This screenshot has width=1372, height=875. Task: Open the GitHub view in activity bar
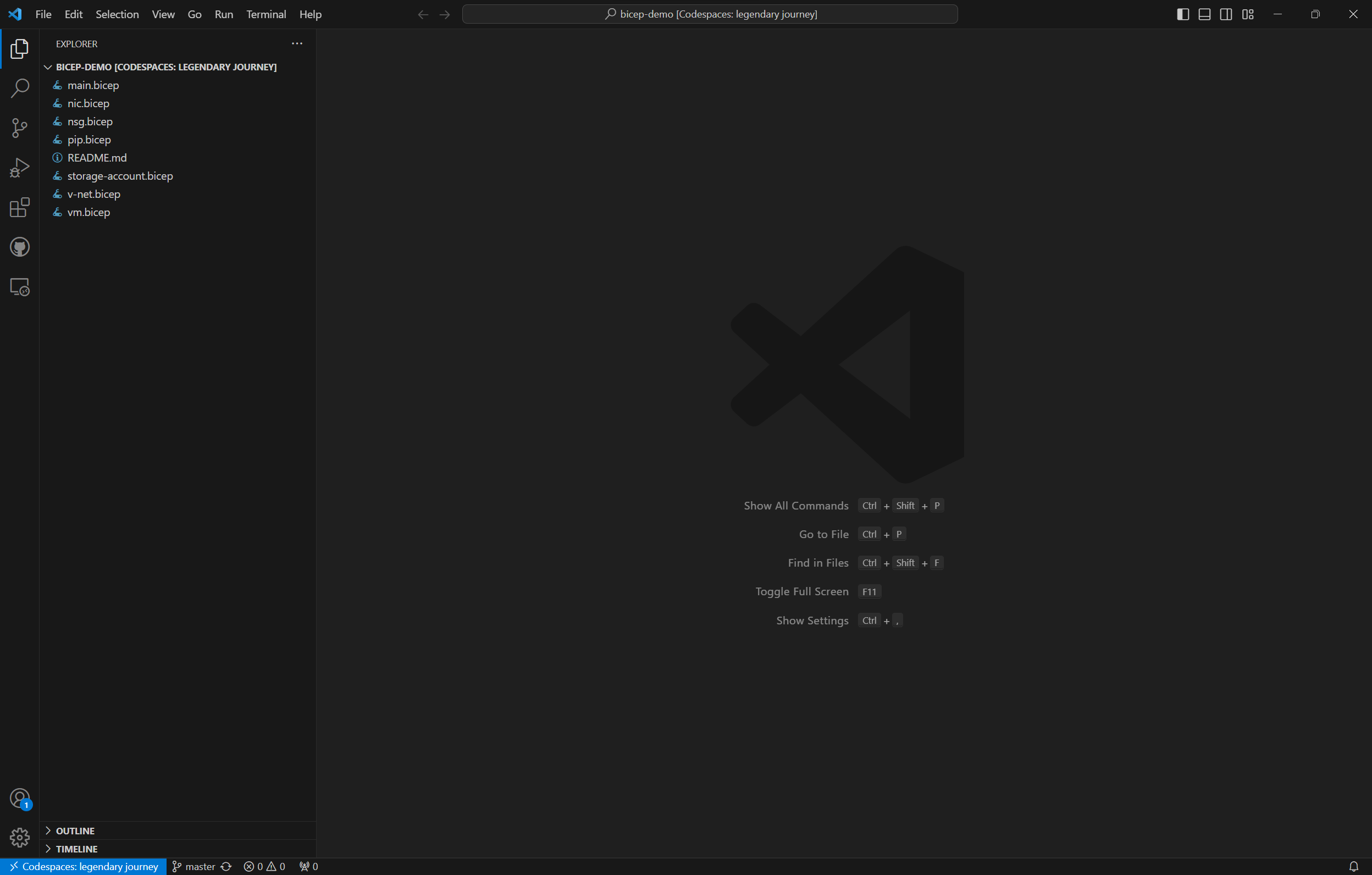point(19,247)
